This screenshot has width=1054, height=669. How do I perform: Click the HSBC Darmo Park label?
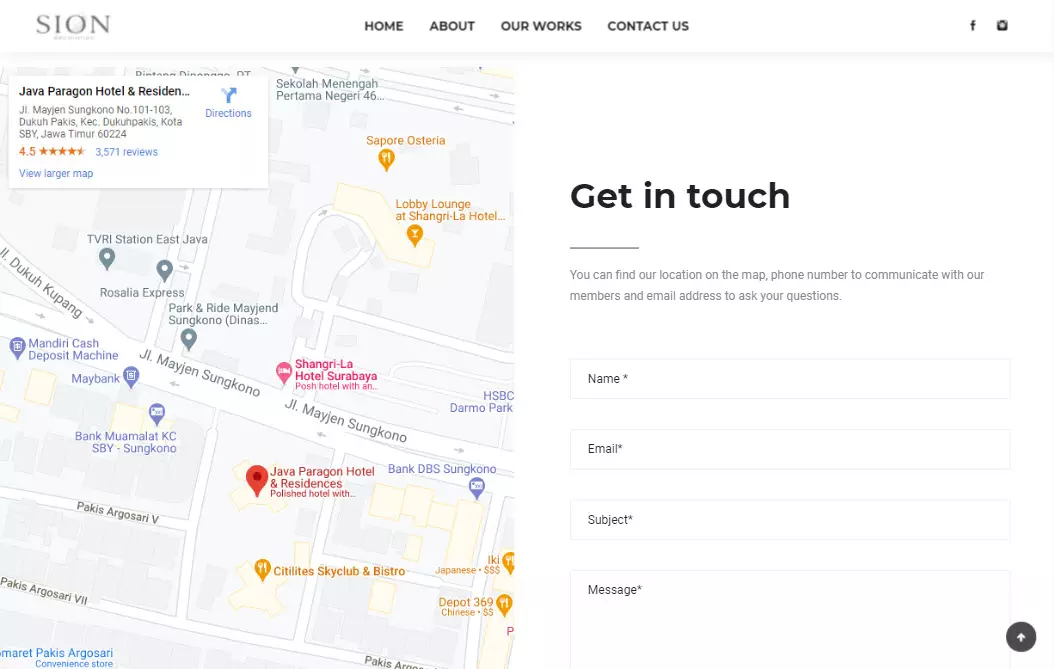click(x=481, y=402)
